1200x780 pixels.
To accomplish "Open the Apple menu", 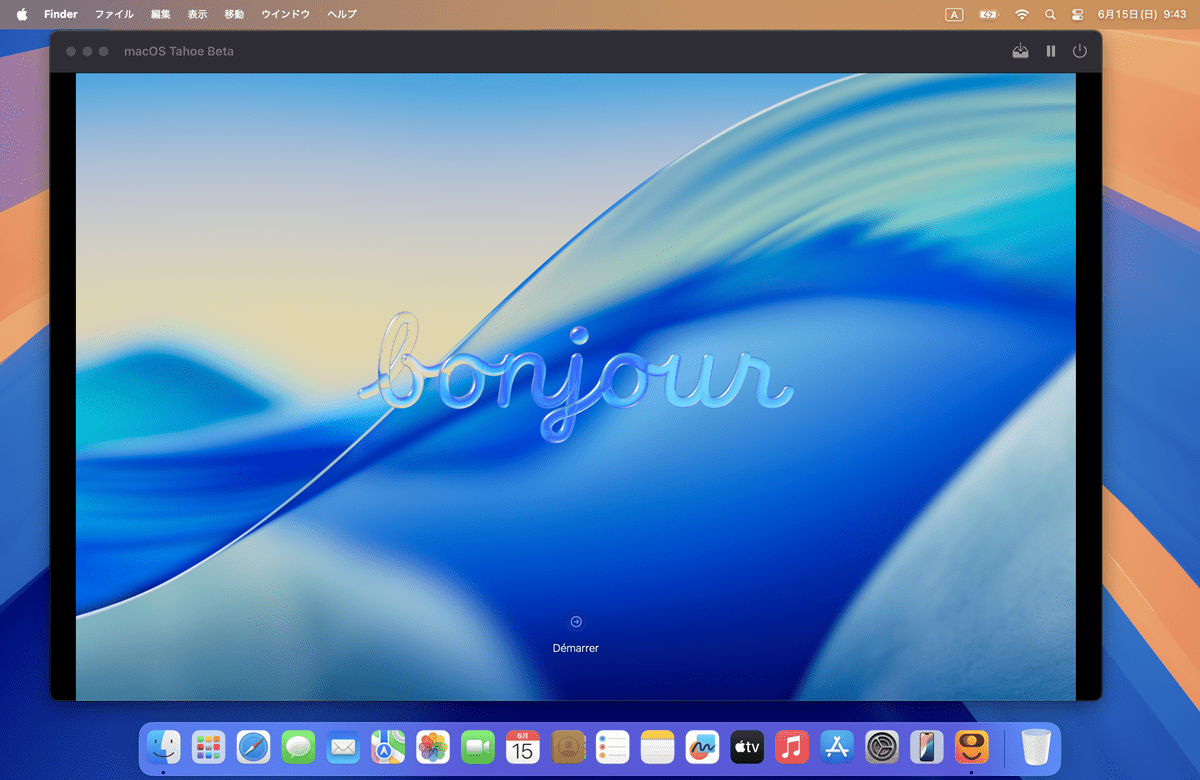I will click(x=22, y=15).
